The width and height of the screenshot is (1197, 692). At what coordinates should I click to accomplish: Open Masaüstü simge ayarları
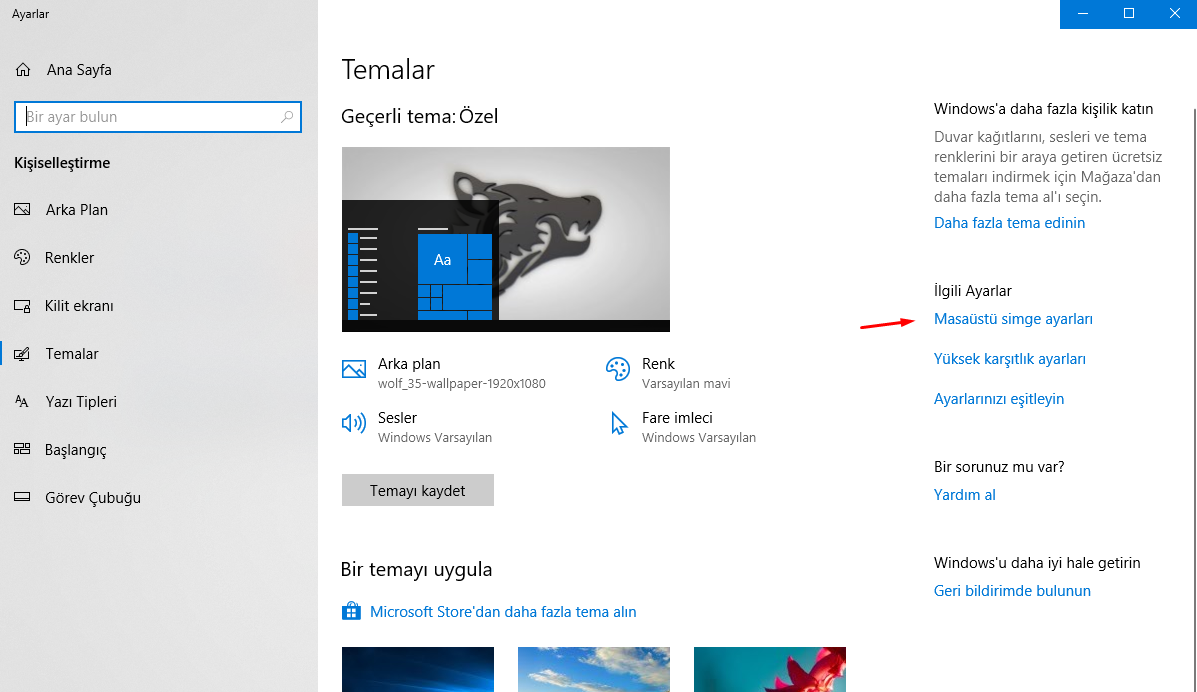tap(1013, 319)
